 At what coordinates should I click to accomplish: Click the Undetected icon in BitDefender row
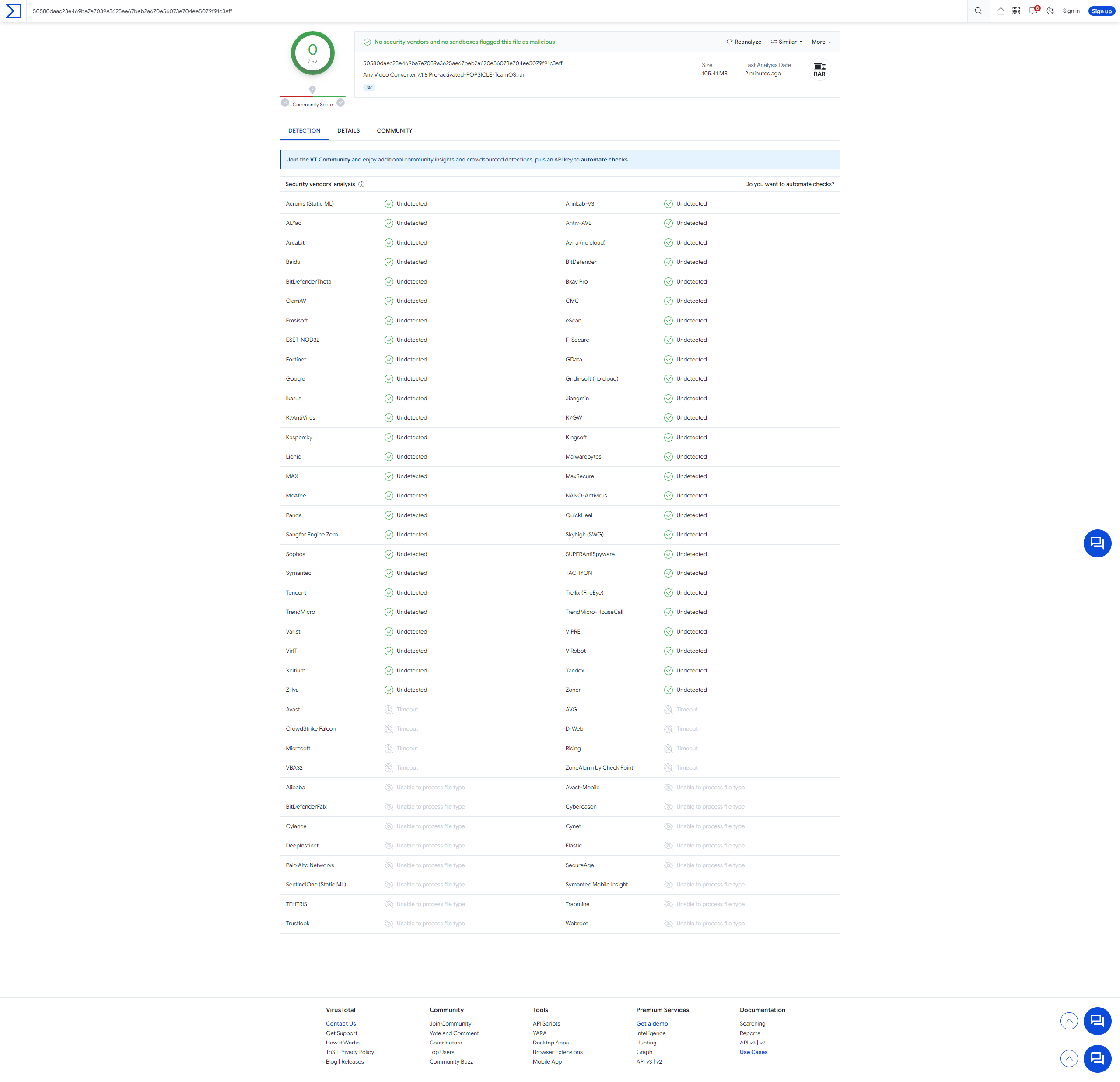[x=668, y=262]
